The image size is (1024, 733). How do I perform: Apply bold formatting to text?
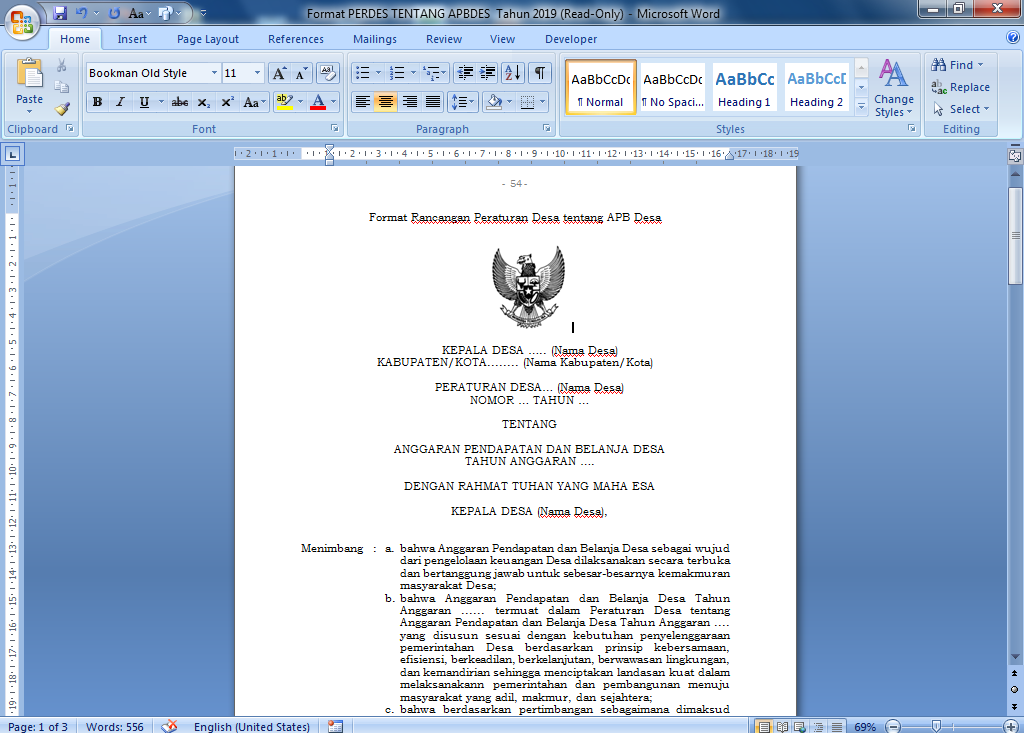(97, 100)
